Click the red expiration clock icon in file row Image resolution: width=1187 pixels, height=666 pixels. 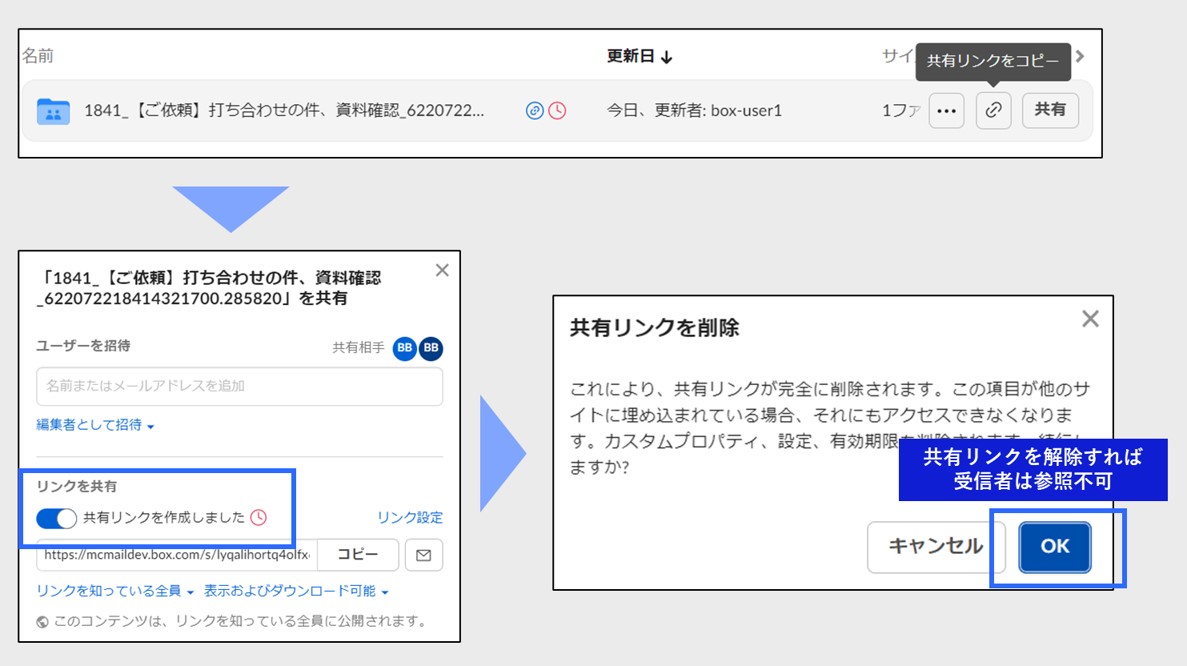tap(557, 111)
